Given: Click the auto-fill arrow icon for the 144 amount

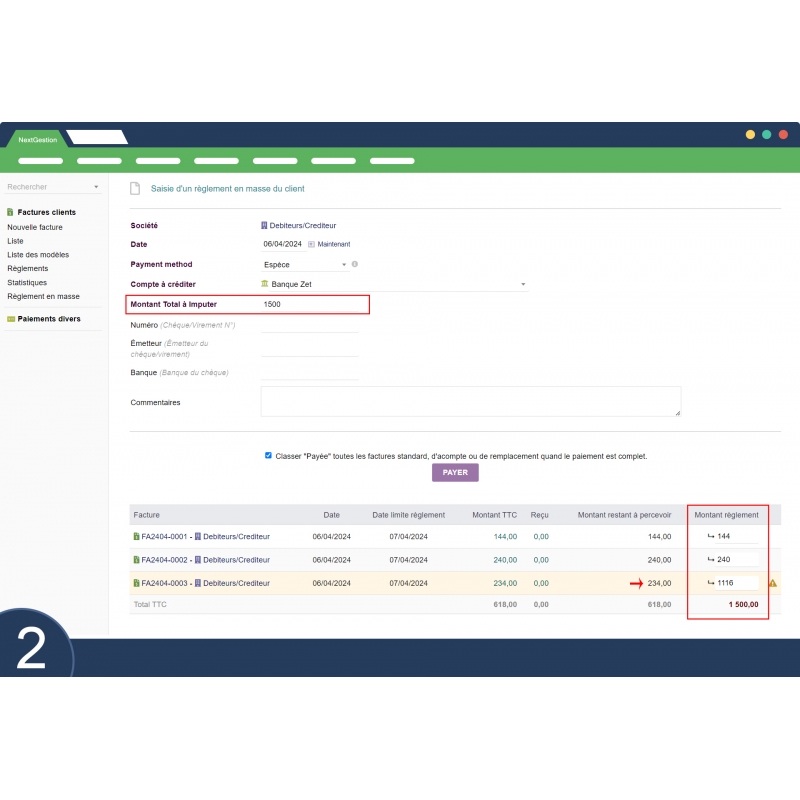Looking at the screenshot, I should 711,537.
